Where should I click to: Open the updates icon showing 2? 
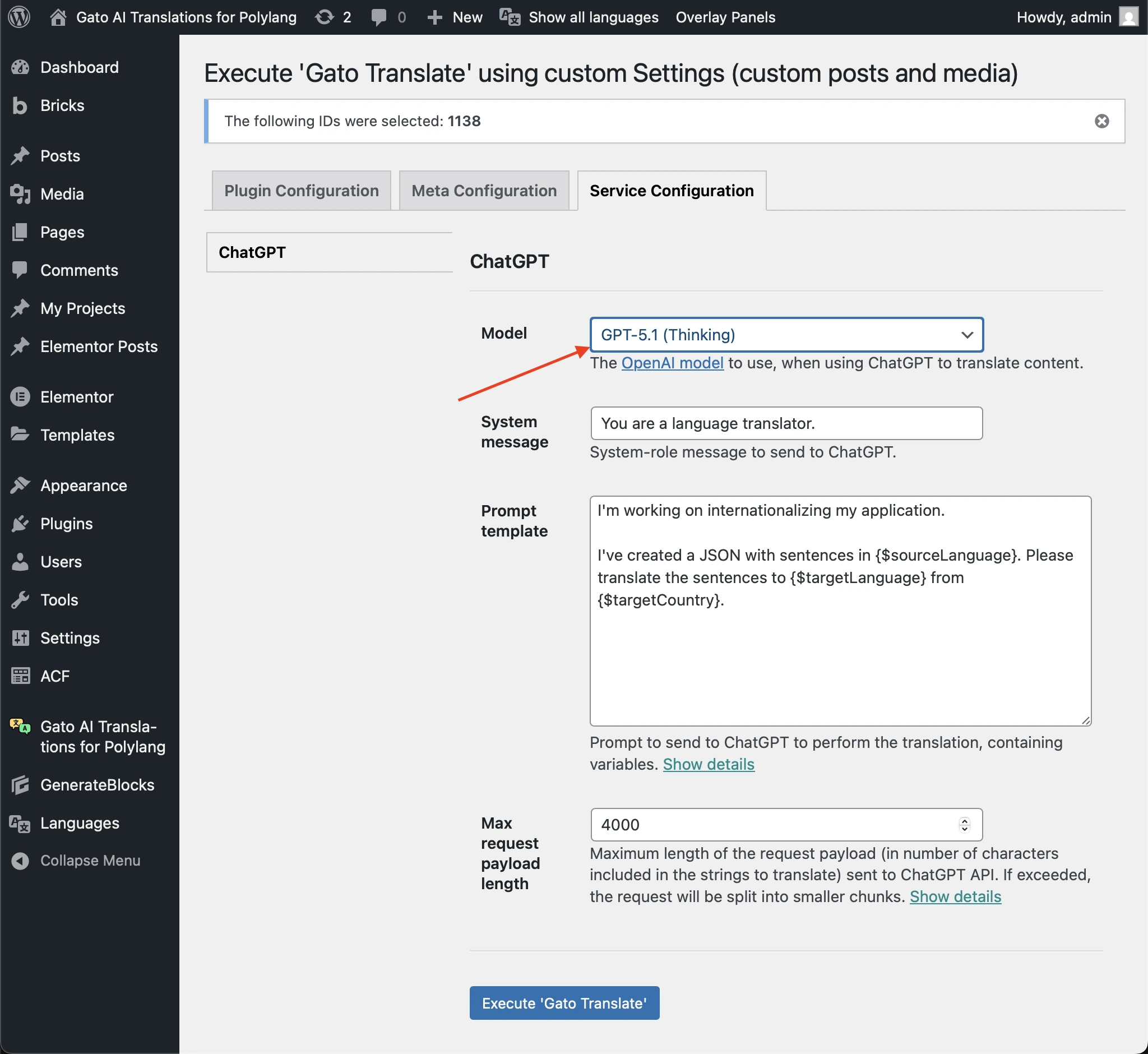point(325,17)
